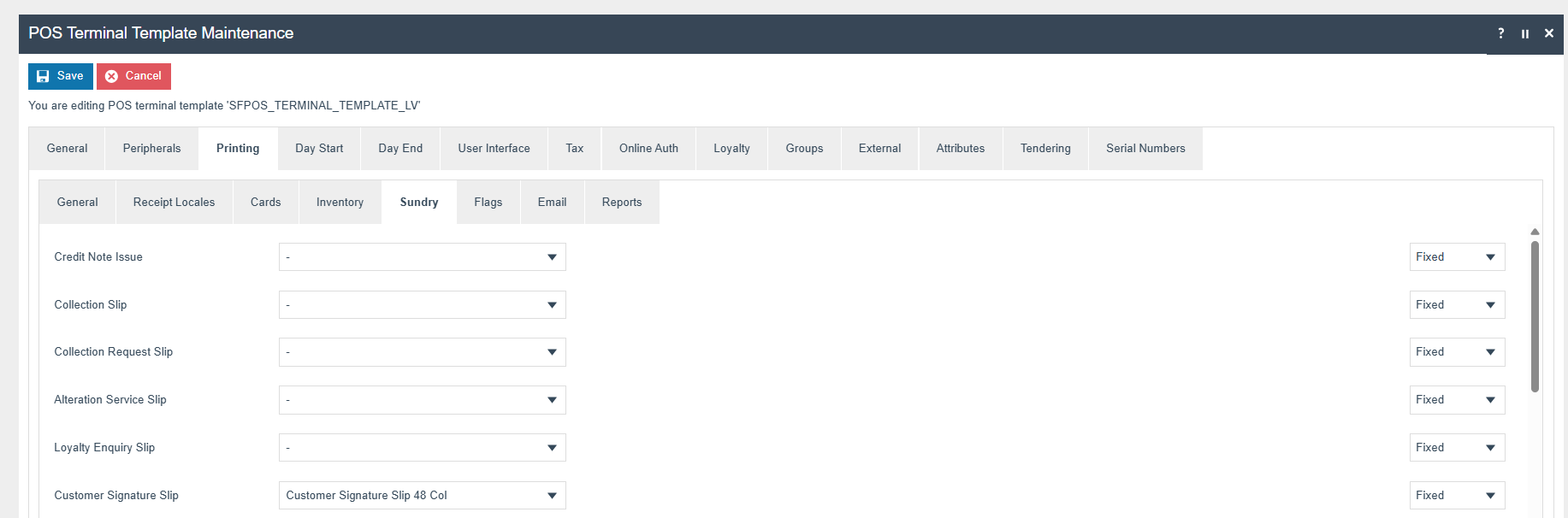Click the help question mark icon

pos(1500,33)
